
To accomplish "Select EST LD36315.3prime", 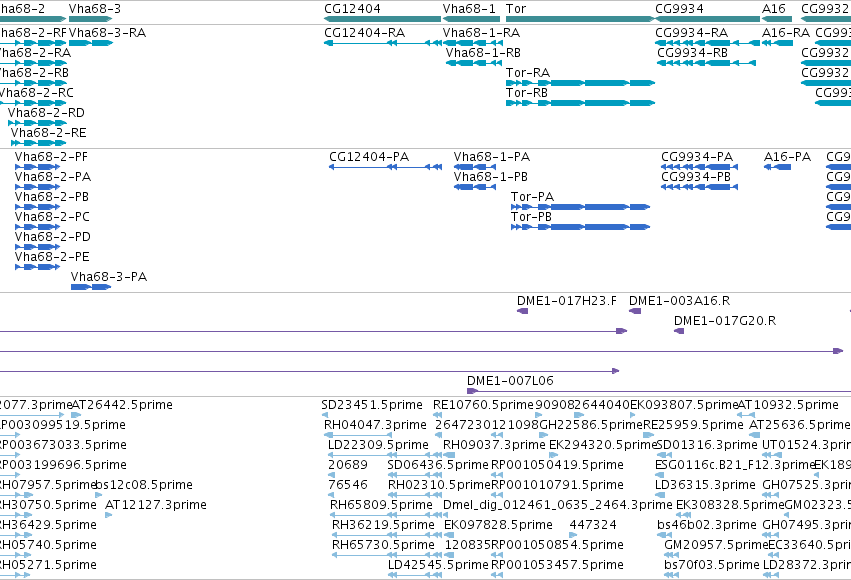I will point(706,486).
